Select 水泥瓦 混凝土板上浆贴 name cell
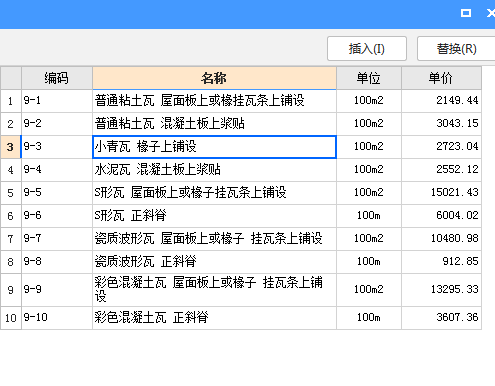The height and width of the screenshot is (386, 495). pos(214,170)
